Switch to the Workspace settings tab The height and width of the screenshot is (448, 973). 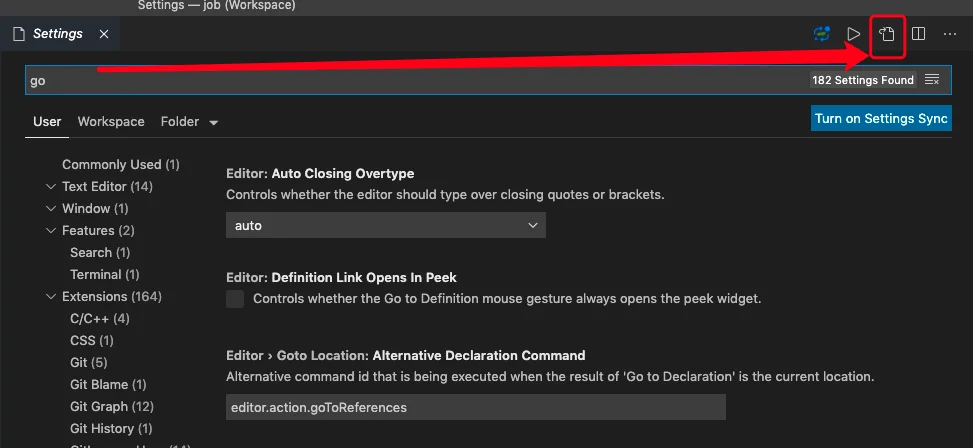point(111,122)
